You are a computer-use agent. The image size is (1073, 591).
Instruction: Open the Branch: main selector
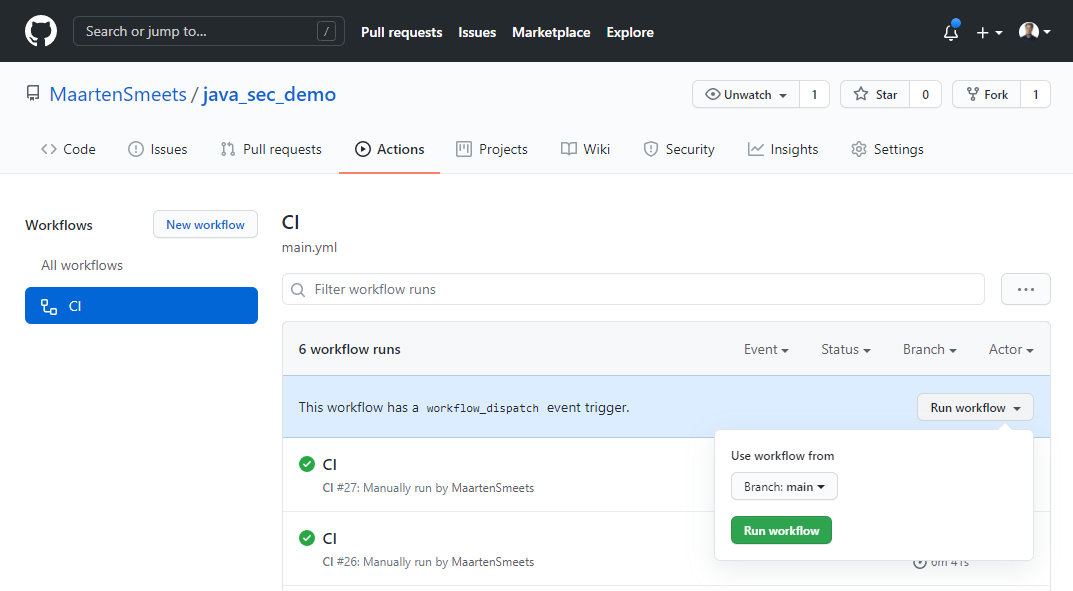784,487
